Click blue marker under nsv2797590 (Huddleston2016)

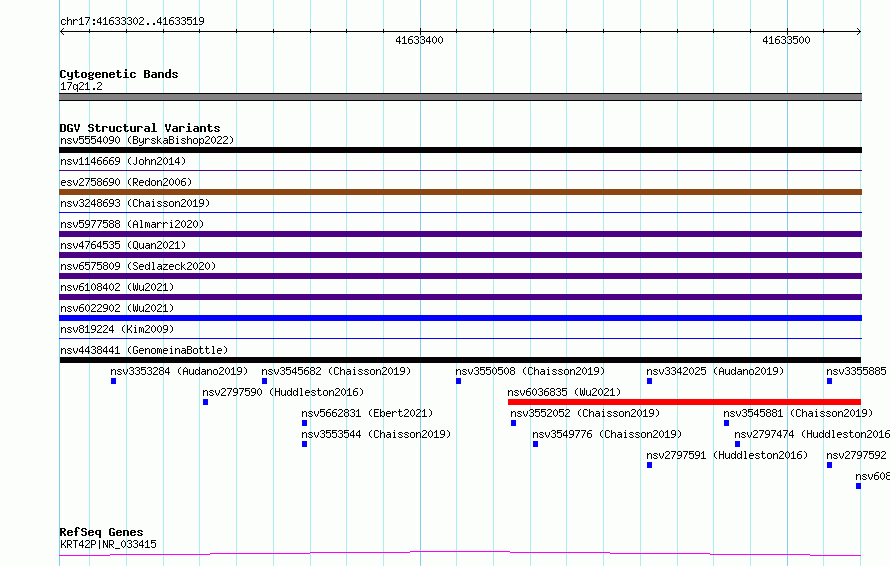coord(205,402)
